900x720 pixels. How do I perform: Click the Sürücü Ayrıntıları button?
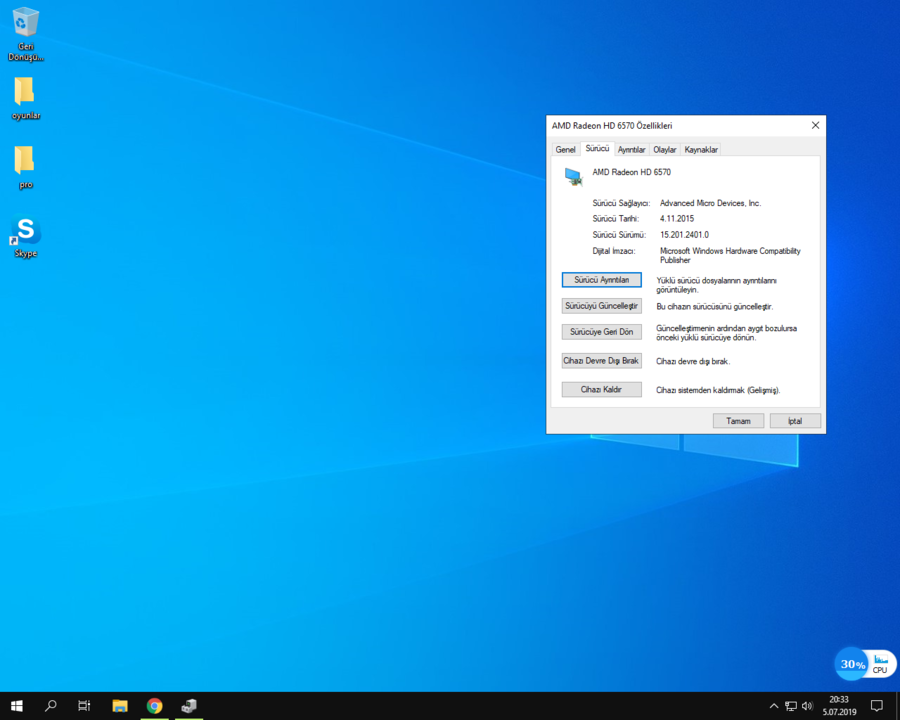(x=601, y=280)
